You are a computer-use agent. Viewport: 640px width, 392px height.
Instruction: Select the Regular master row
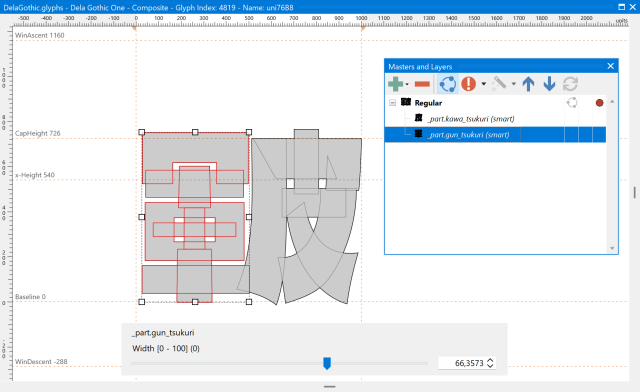pos(495,102)
